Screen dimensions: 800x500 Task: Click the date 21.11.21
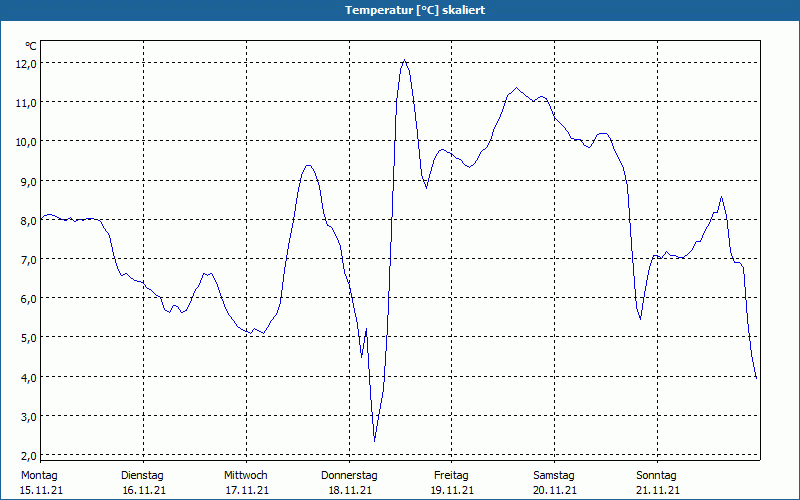[658, 491]
